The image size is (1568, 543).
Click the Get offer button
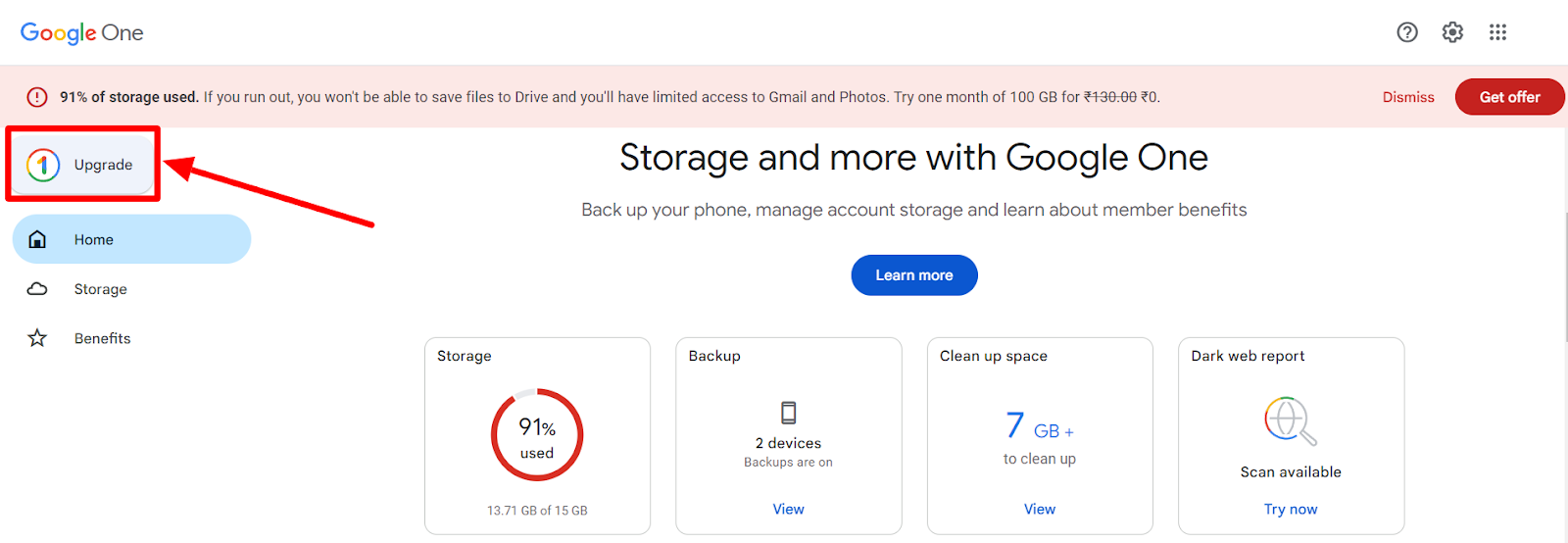point(1509,97)
